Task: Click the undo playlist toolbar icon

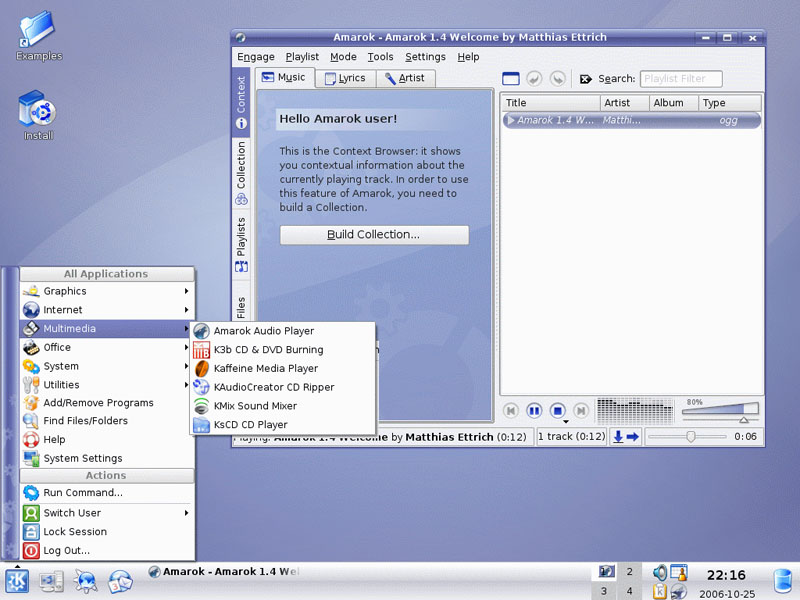Action: point(534,79)
